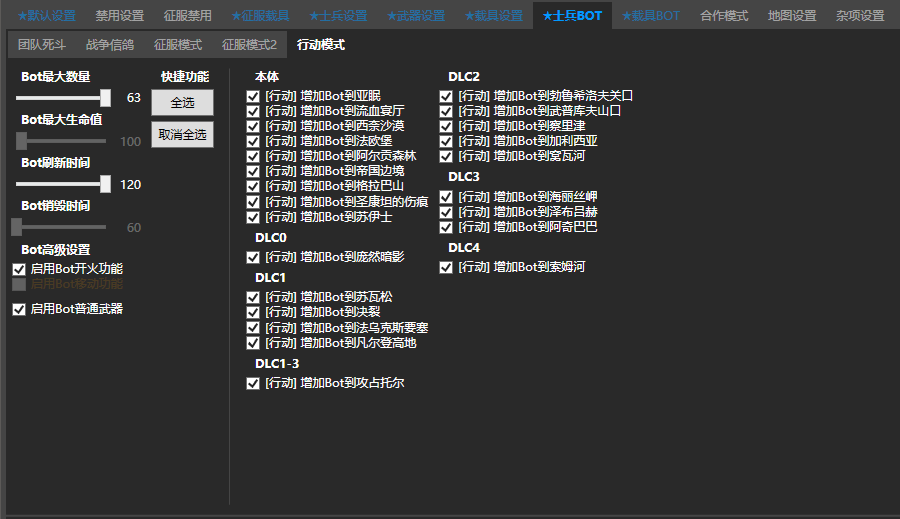Switch to the 团队死斗 sub-tab
The image size is (900, 519).
point(41,45)
